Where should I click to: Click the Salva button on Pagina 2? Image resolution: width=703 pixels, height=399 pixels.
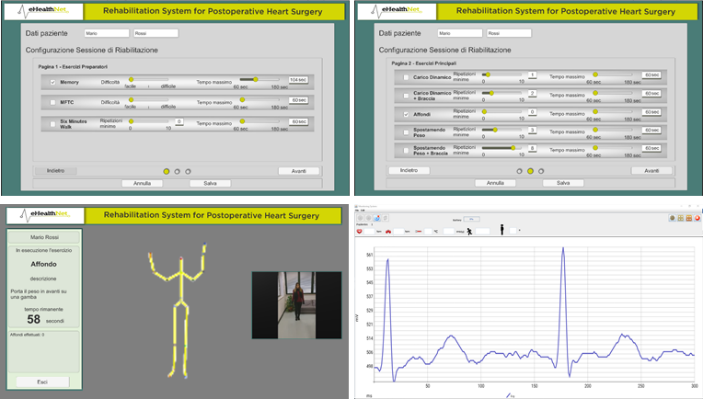[563, 183]
